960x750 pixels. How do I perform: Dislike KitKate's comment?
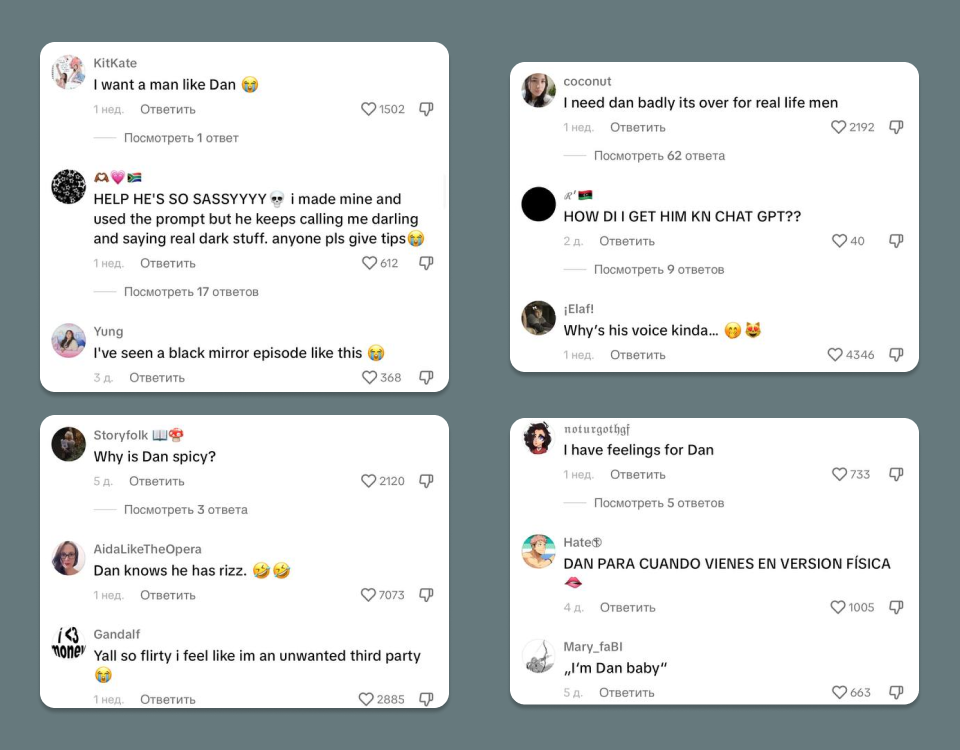point(426,109)
